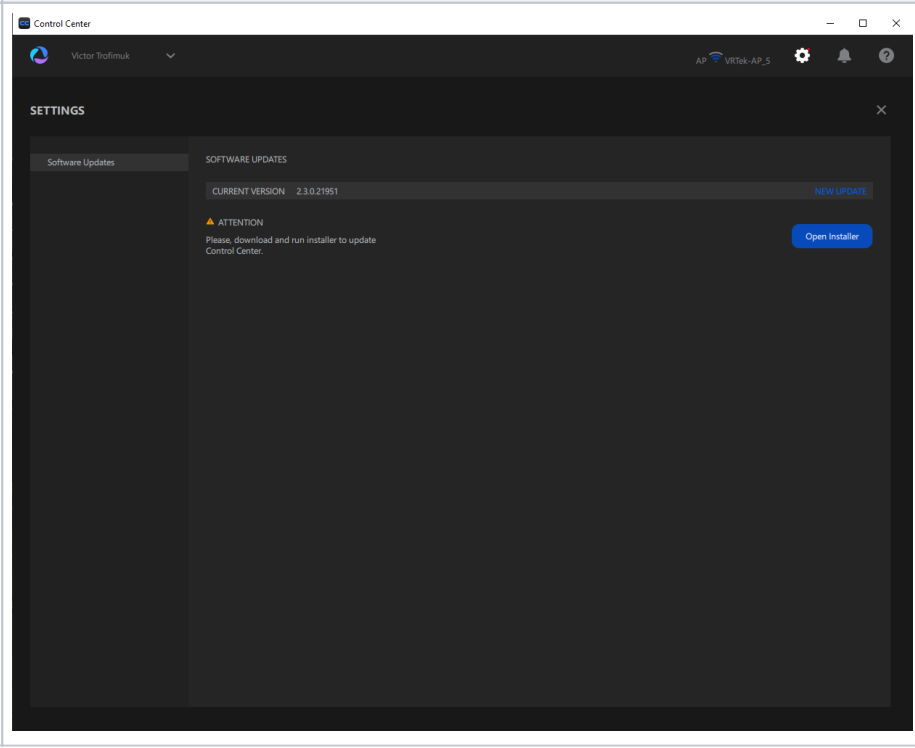
Task: Maximize the Control Center window
Action: [x=862, y=23]
